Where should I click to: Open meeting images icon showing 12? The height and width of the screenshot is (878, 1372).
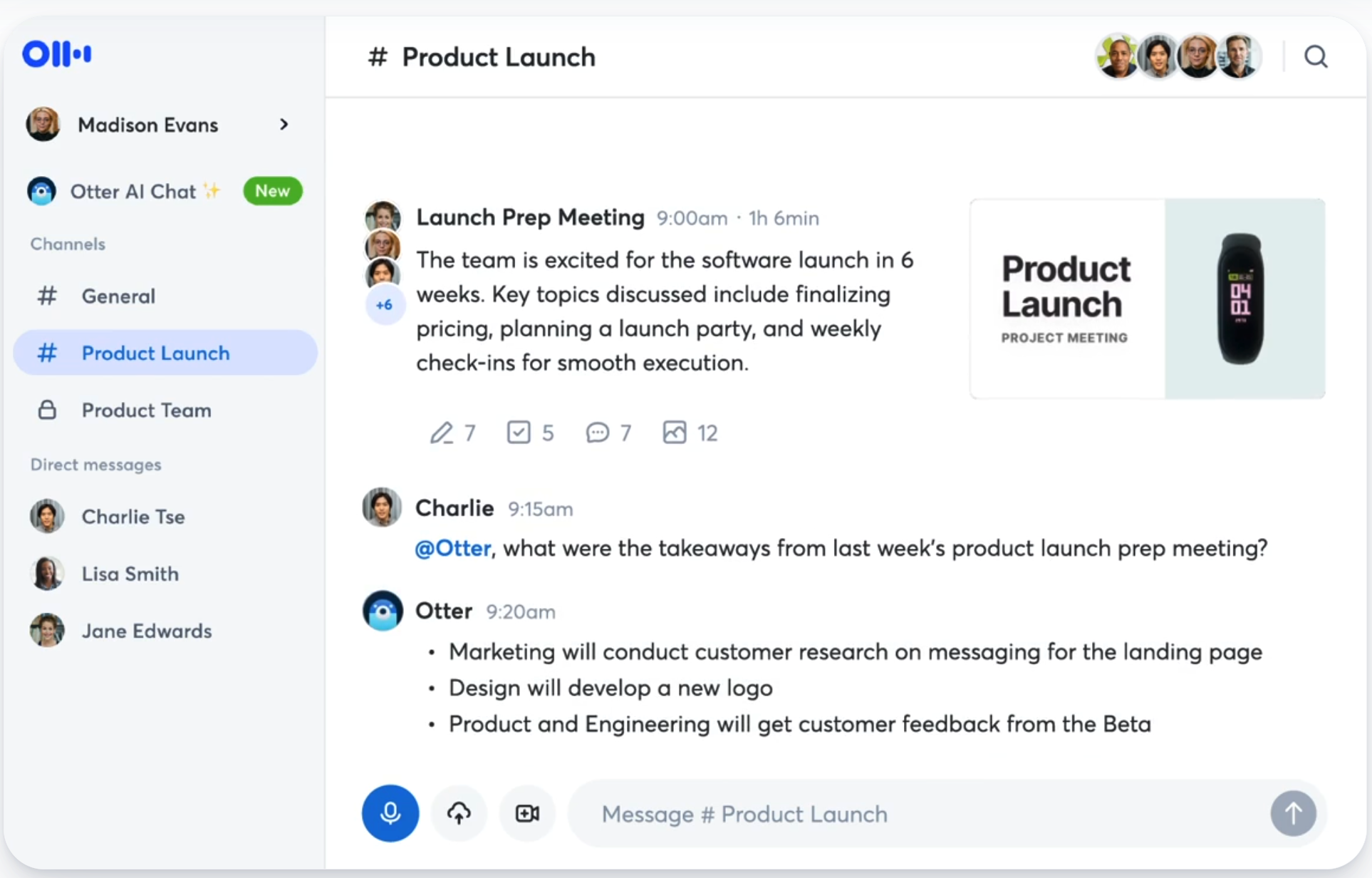pos(674,433)
